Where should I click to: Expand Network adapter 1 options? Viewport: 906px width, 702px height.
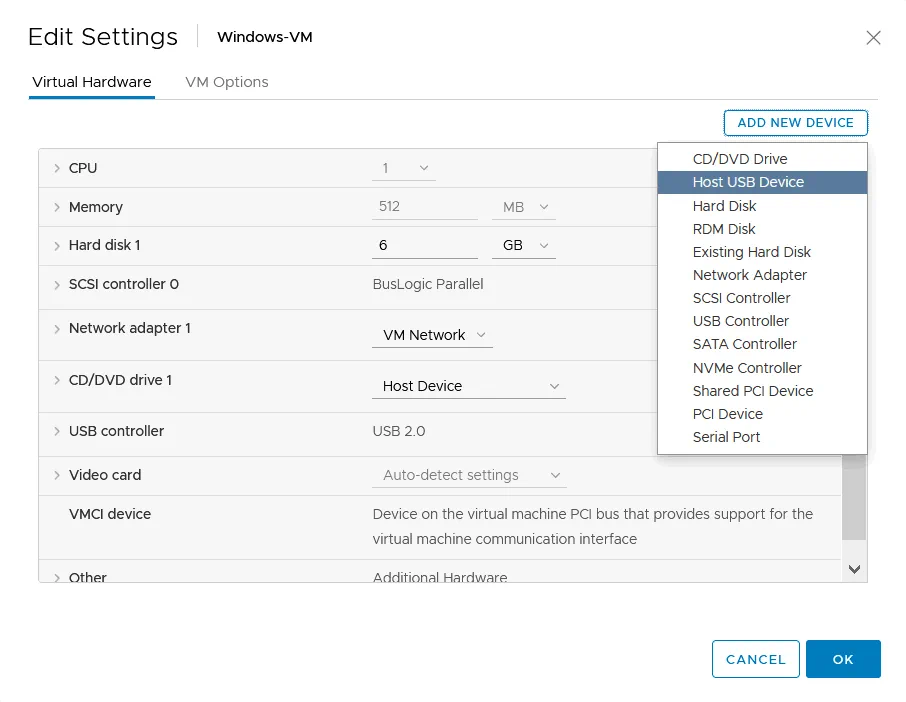pos(57,328)
